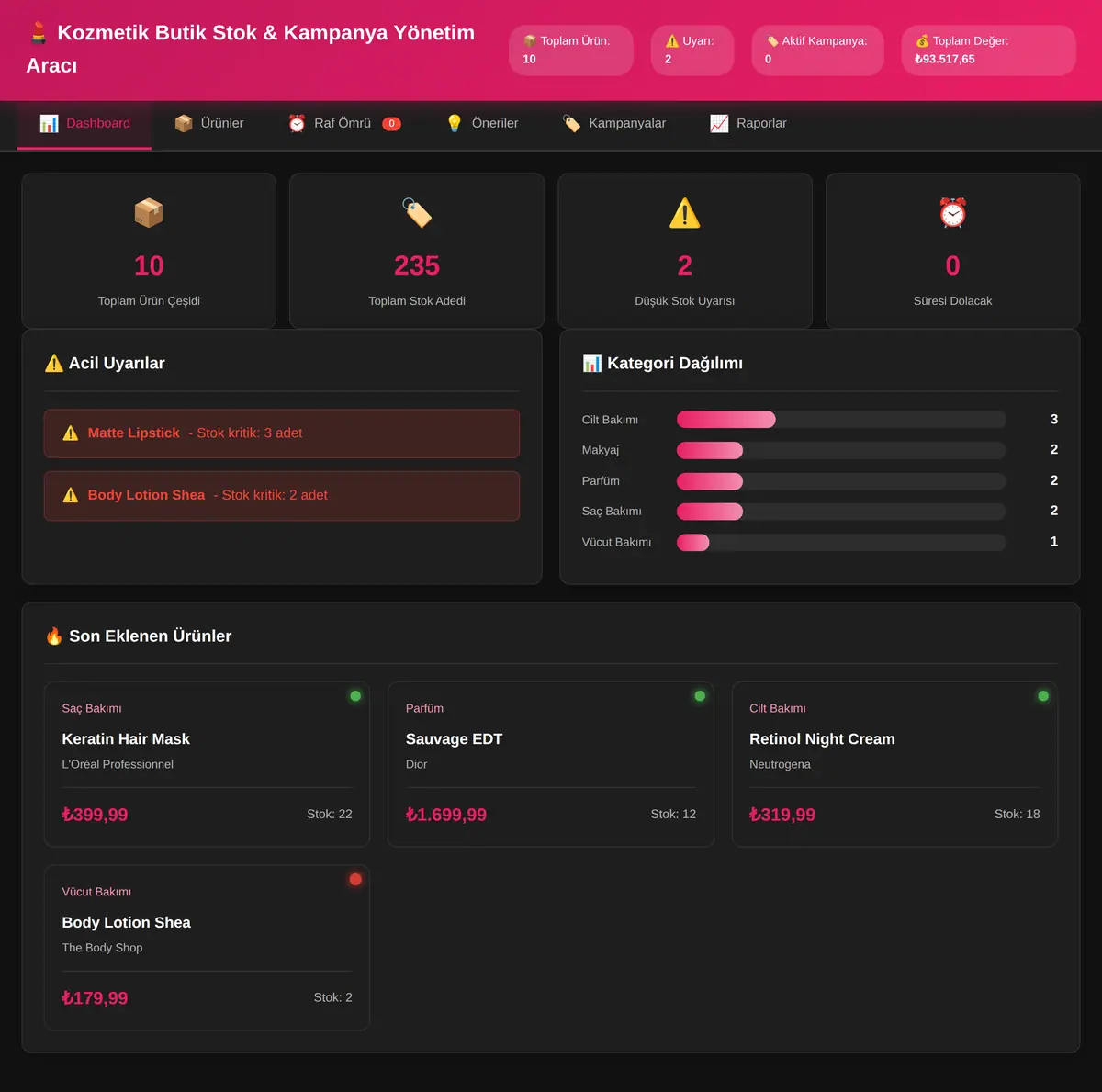The height and width of the screenshot is (1092, 1102).
Task: Open the Body Lotion Shea critical stock alert
Action: [282, 496]
